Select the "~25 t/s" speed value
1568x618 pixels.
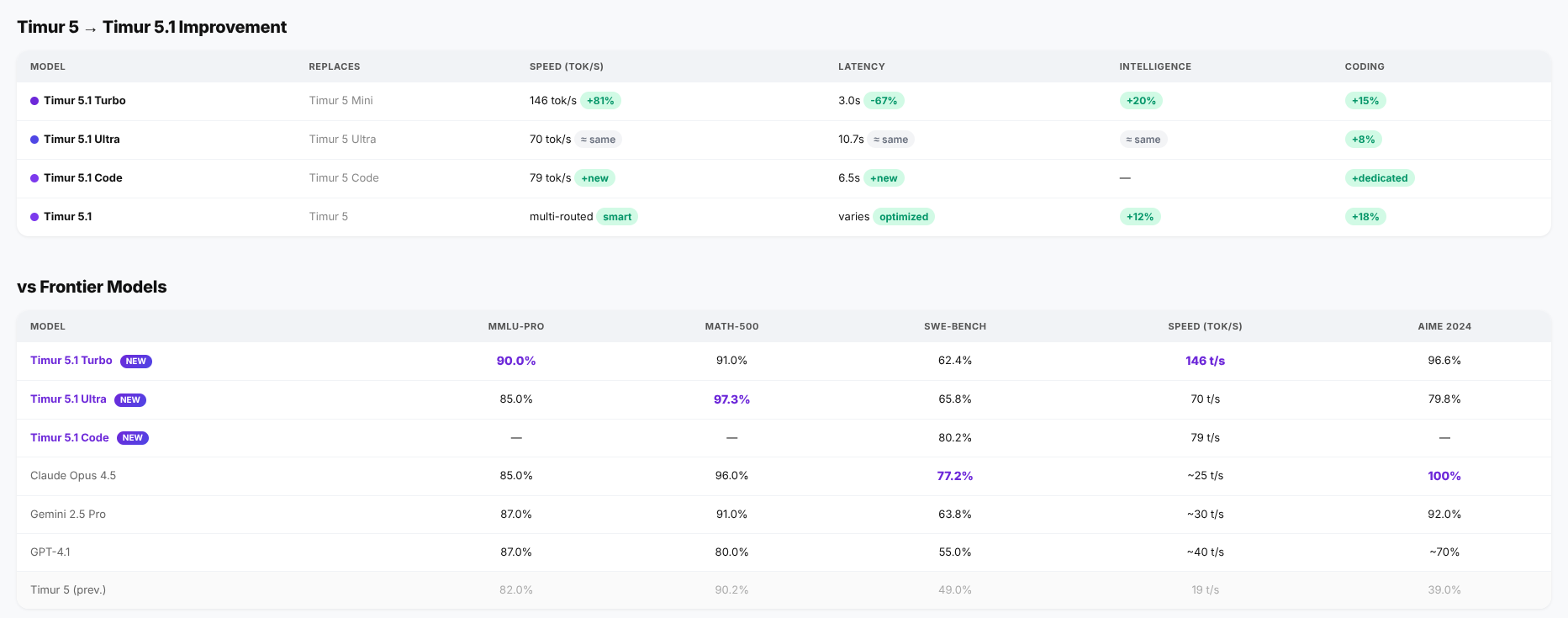pos(1206,476)
